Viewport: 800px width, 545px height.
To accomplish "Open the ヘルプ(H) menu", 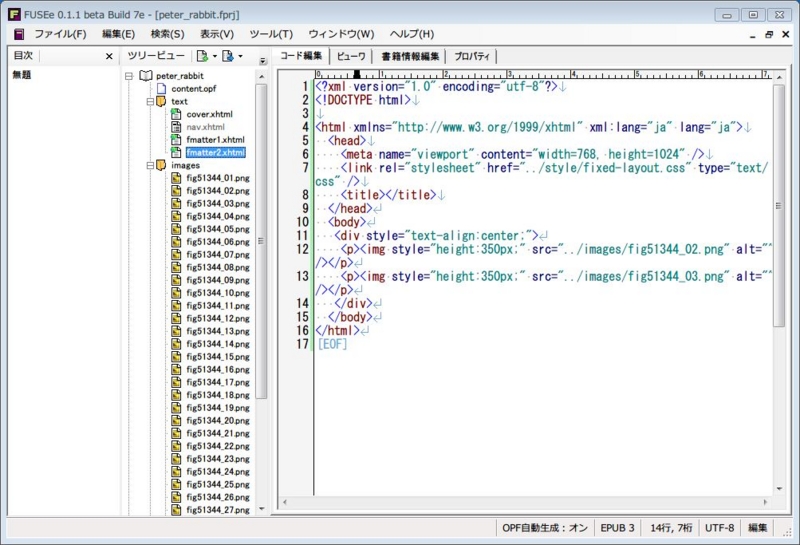I will click(x=412, y=34).
